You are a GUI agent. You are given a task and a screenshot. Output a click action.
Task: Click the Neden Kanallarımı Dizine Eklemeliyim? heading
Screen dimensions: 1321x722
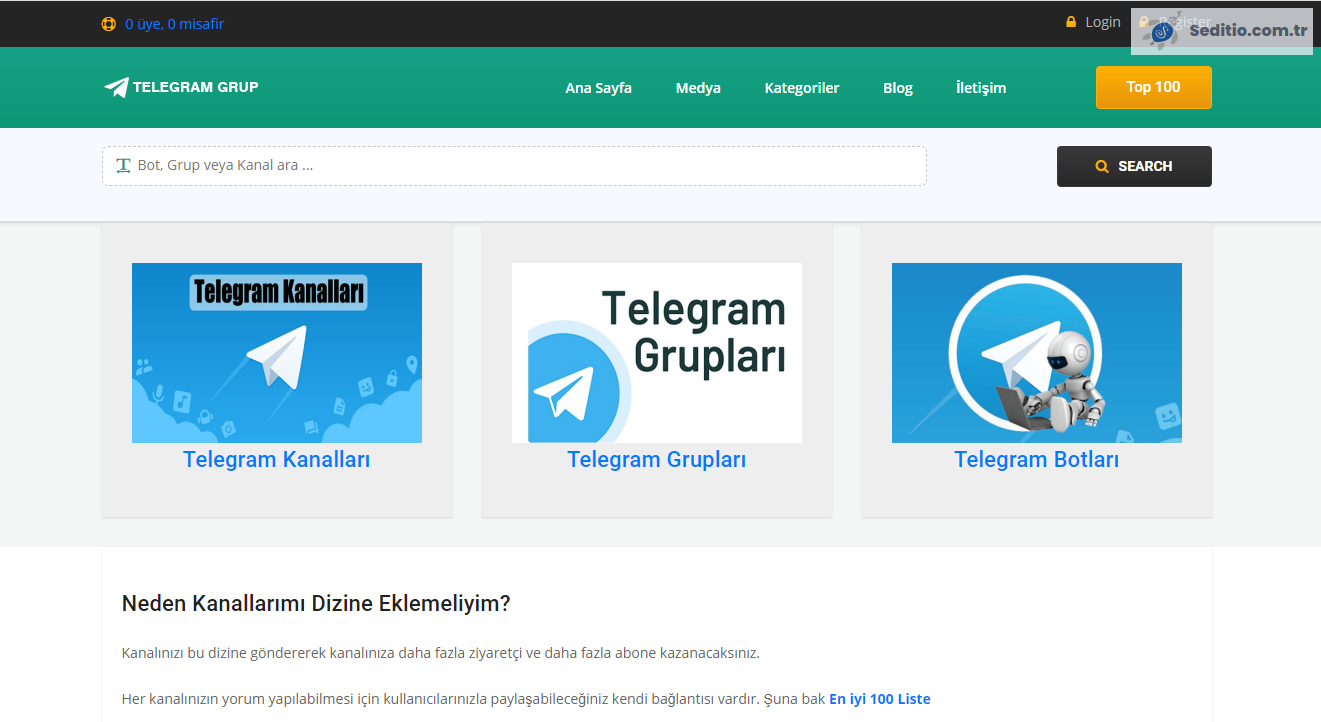(316, 604)
